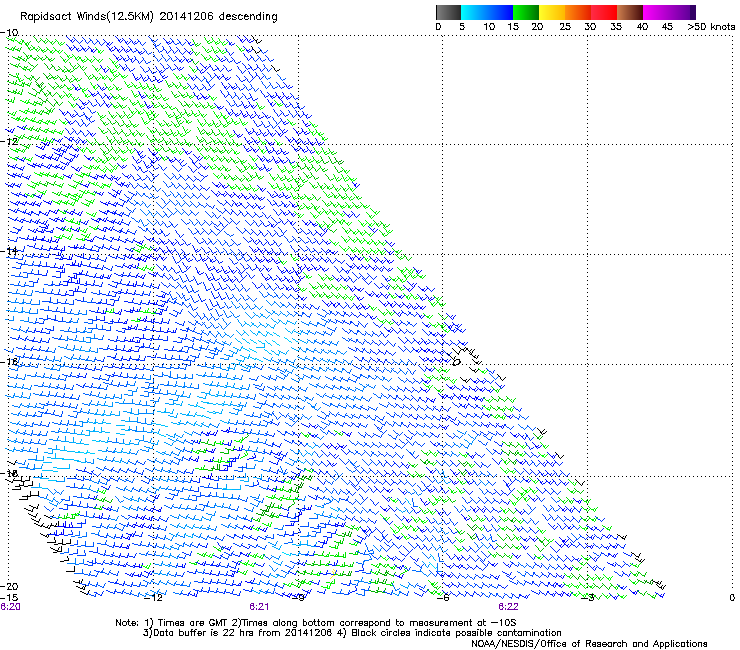
Task: Click the latitude axis label '-10'
Action: point(10,33)
